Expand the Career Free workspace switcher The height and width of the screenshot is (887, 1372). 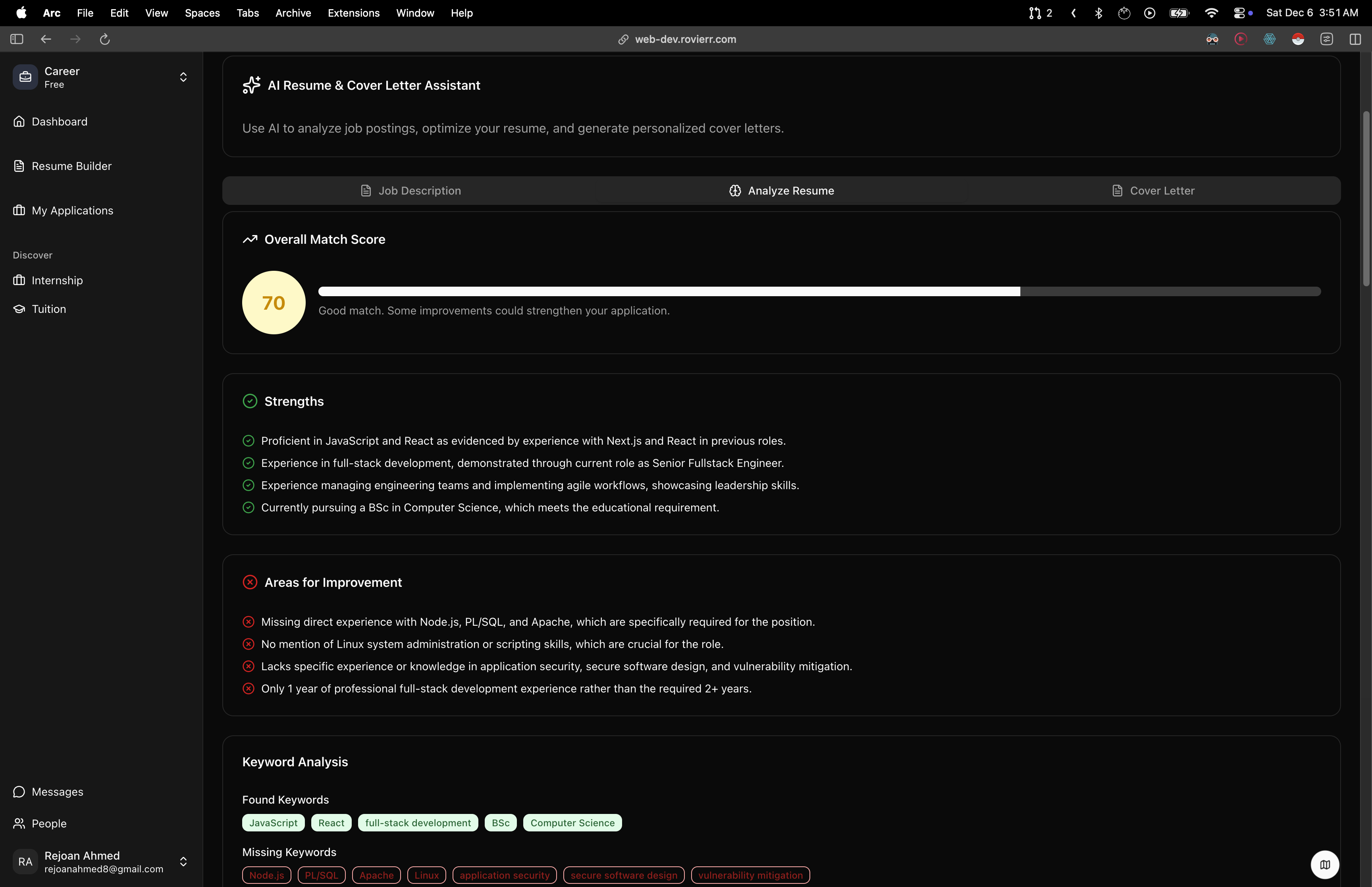point(183,77)
